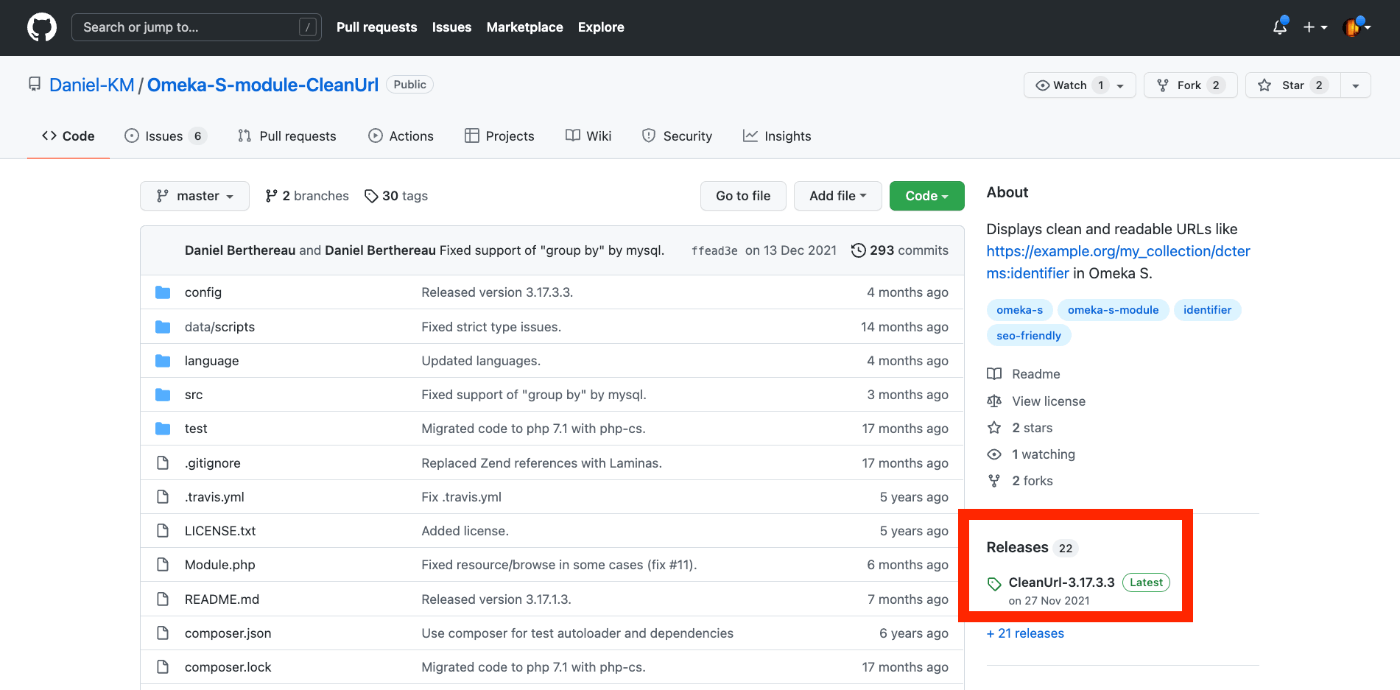Image resolution: width=1400 pixels, height=690 pixels.
Task: Focus the Search or jump to field
Action: pyautogui.click(x=196, y=28)
